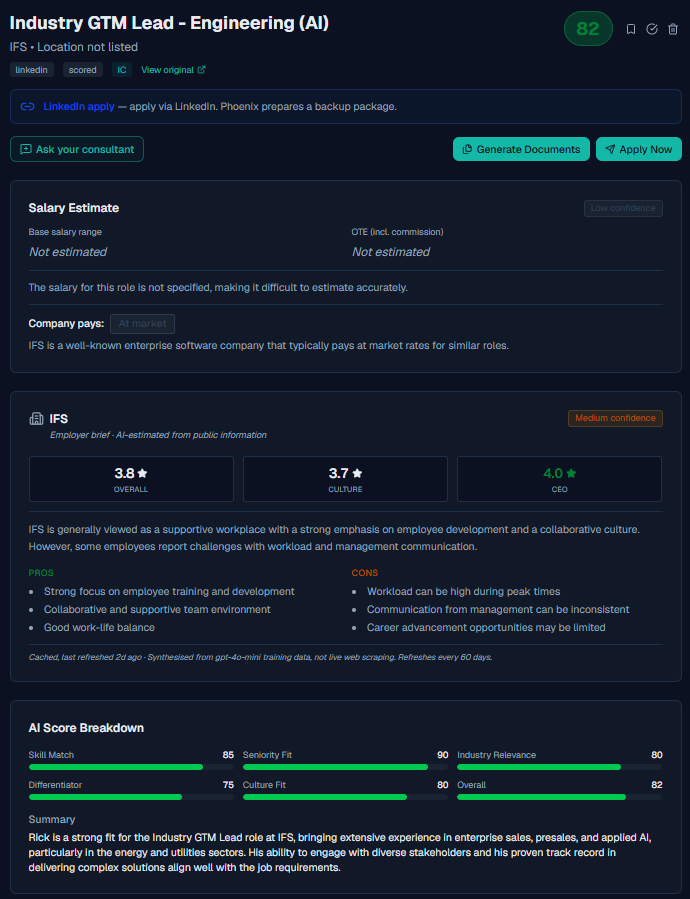690x899 pixels.
Task: Click 'Career advancement opportunities may be limited'
Action: (x=486, y=627)
